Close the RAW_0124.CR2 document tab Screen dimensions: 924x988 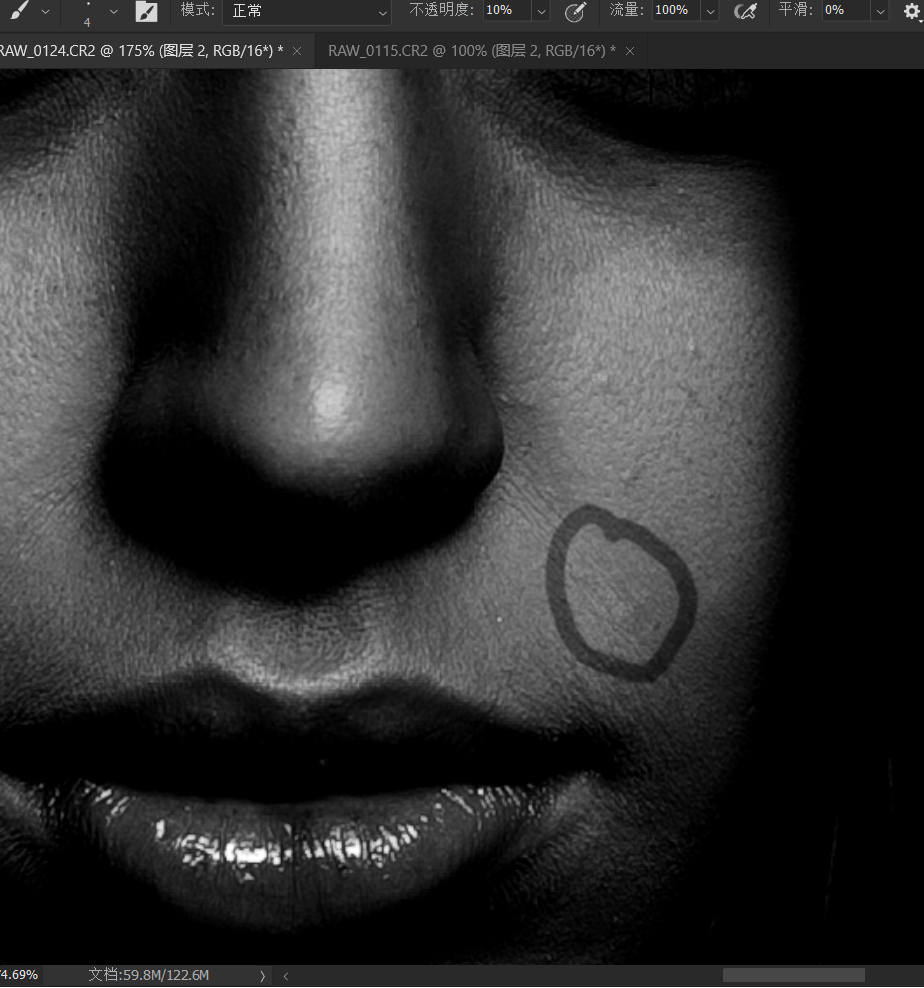click(297, 51)
